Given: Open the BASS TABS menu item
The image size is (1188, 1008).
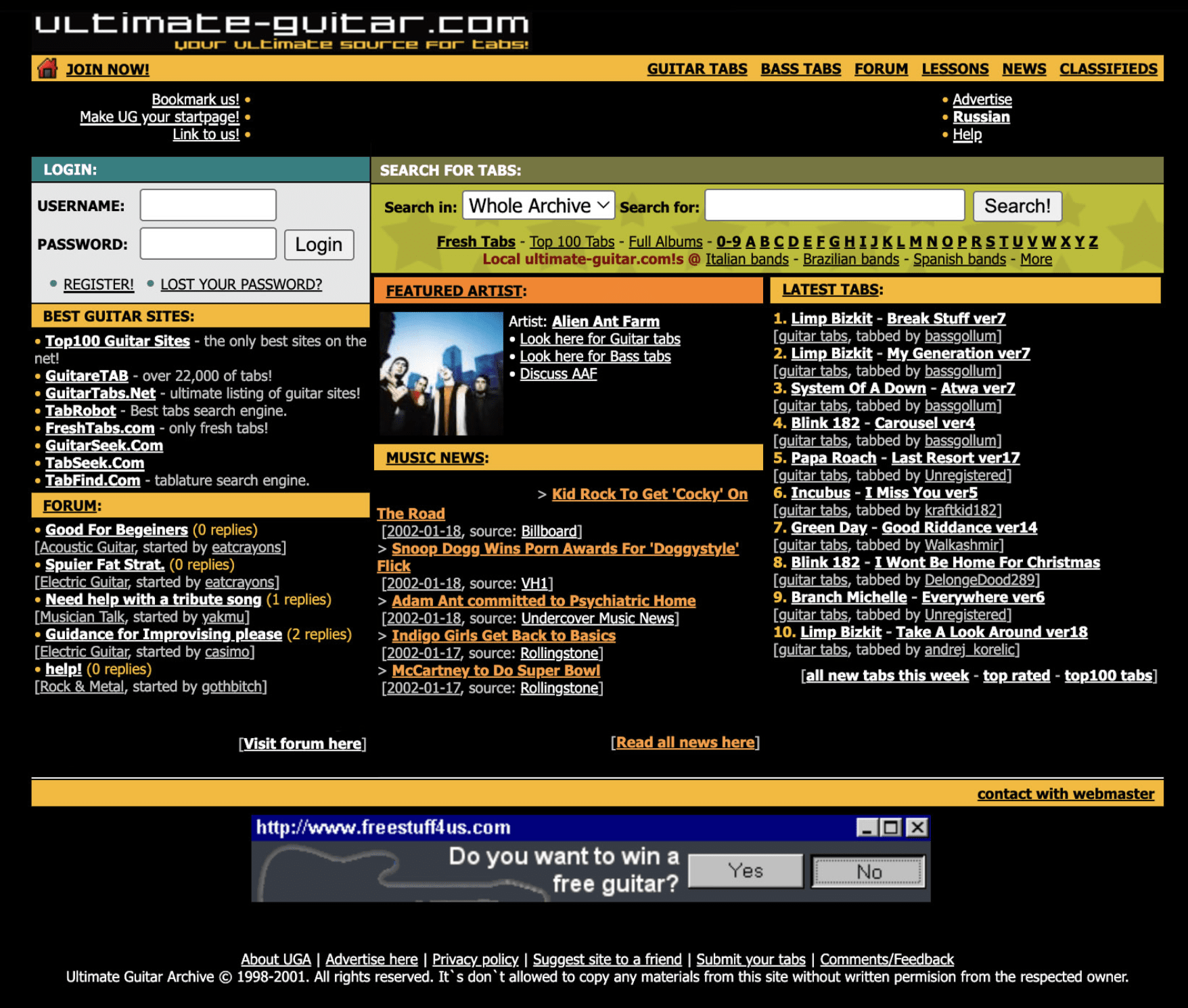Looking at the screenshot, I should [801, 69].
